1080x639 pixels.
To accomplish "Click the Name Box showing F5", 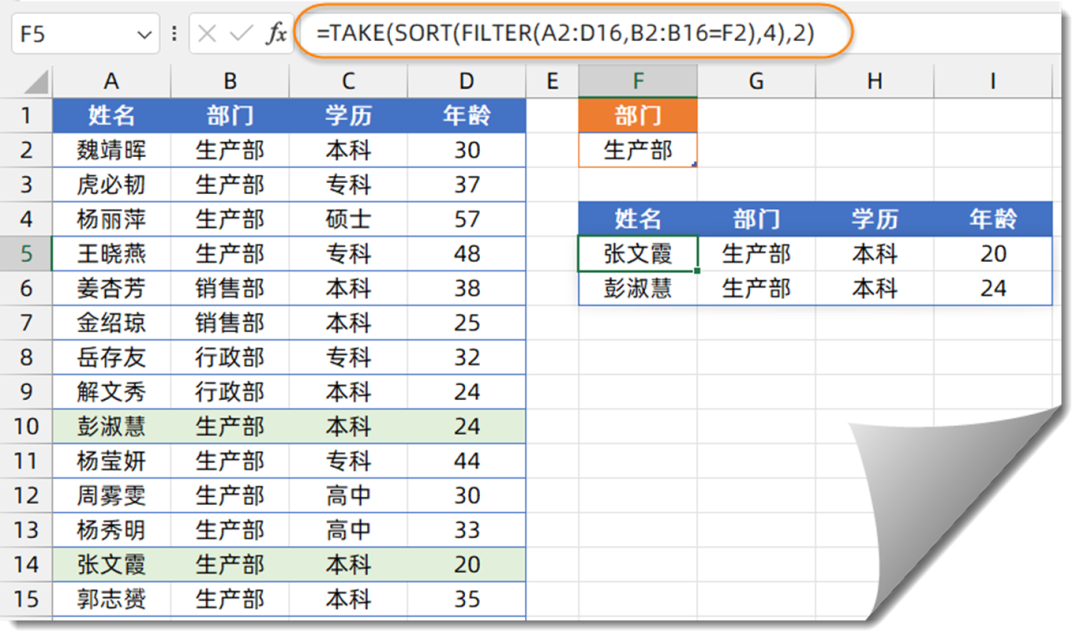I will 70,35.
